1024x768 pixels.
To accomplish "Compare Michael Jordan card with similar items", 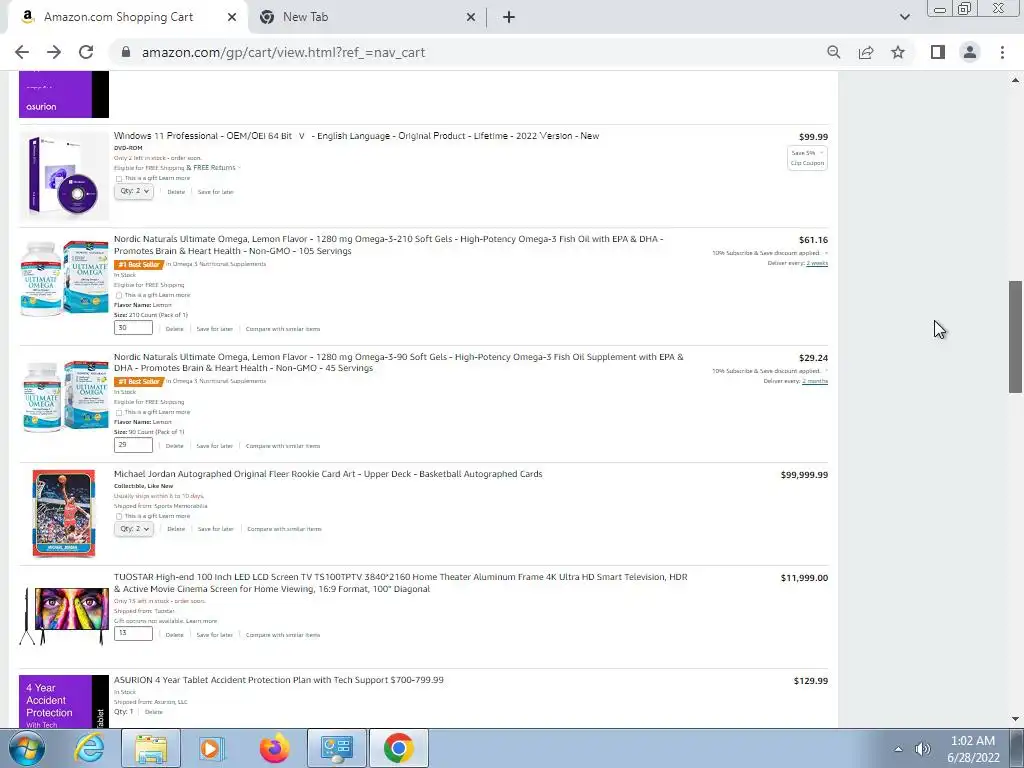I will pyautogui.click(x=284, y=529).
